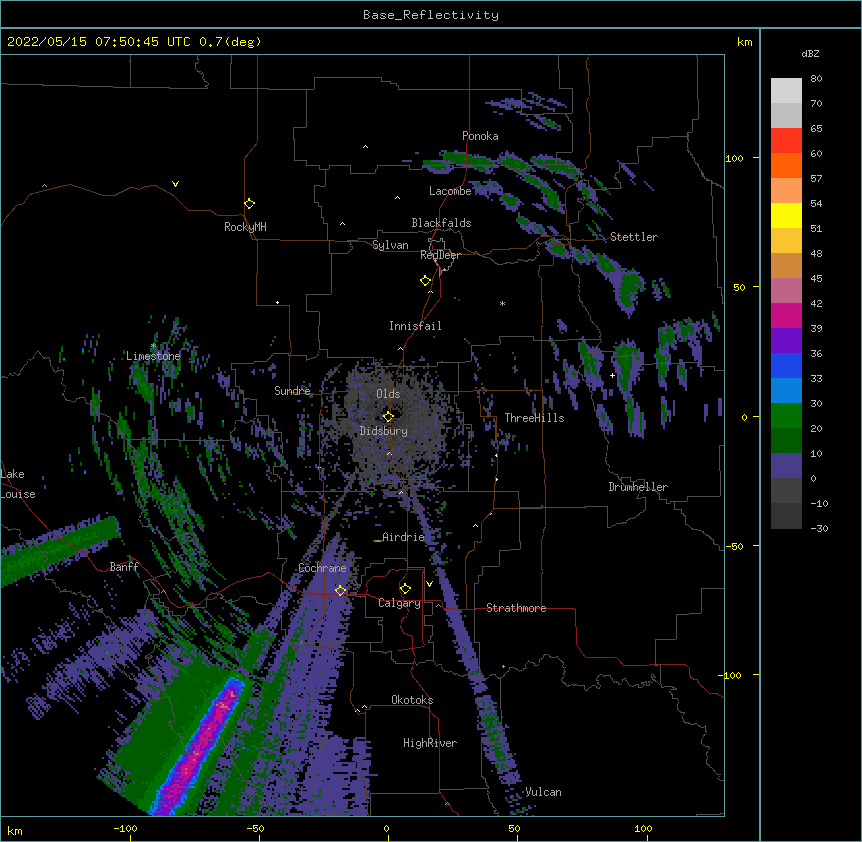Pick the magenta 39–42 dBZ legend swatch
The image size is (862, 842).
786,315
